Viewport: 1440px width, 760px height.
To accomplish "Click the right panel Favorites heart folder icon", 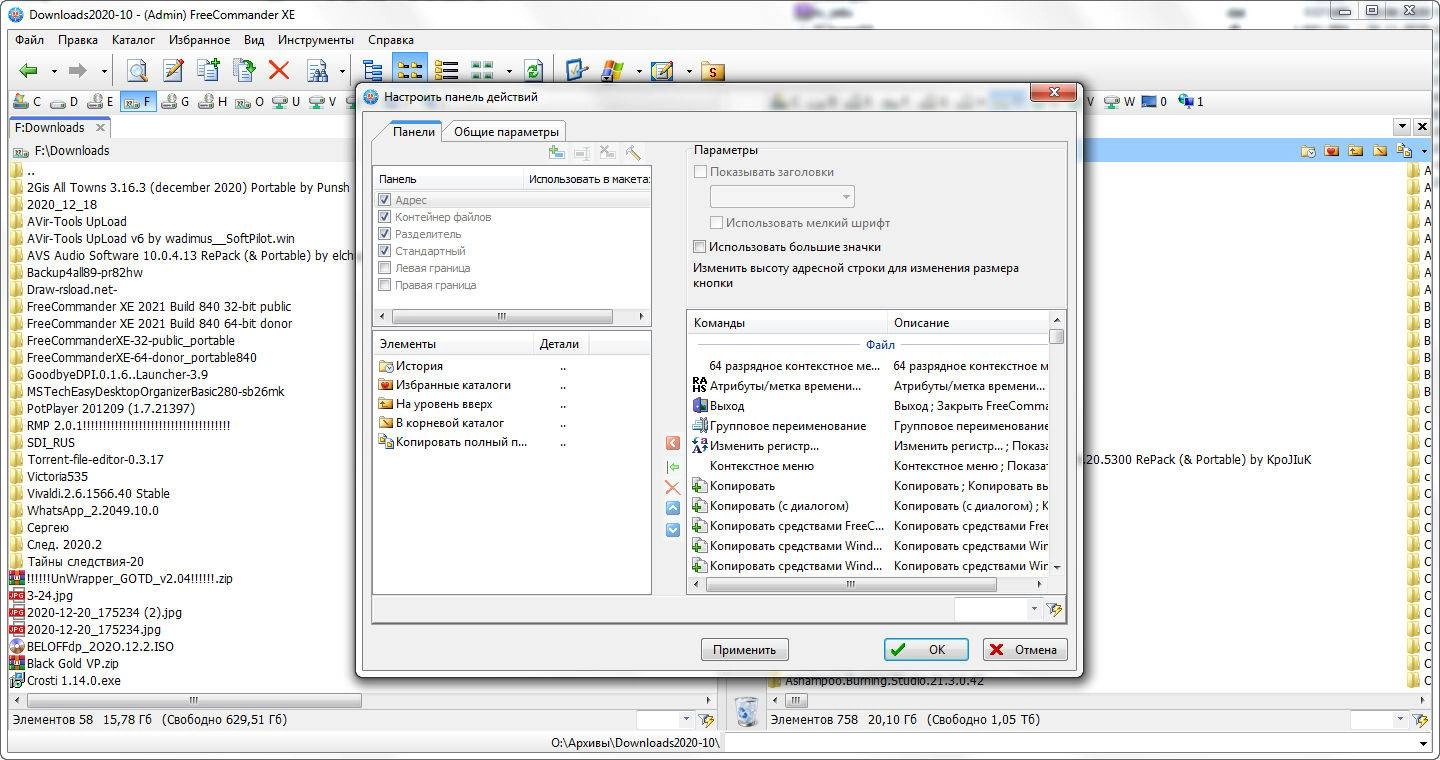I will [x=1332, y=151].
